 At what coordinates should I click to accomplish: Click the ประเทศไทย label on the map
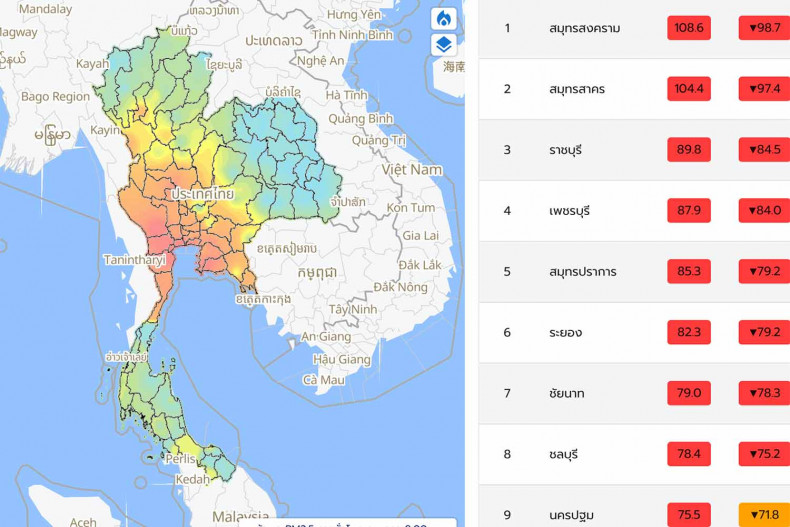pos(202,193)
